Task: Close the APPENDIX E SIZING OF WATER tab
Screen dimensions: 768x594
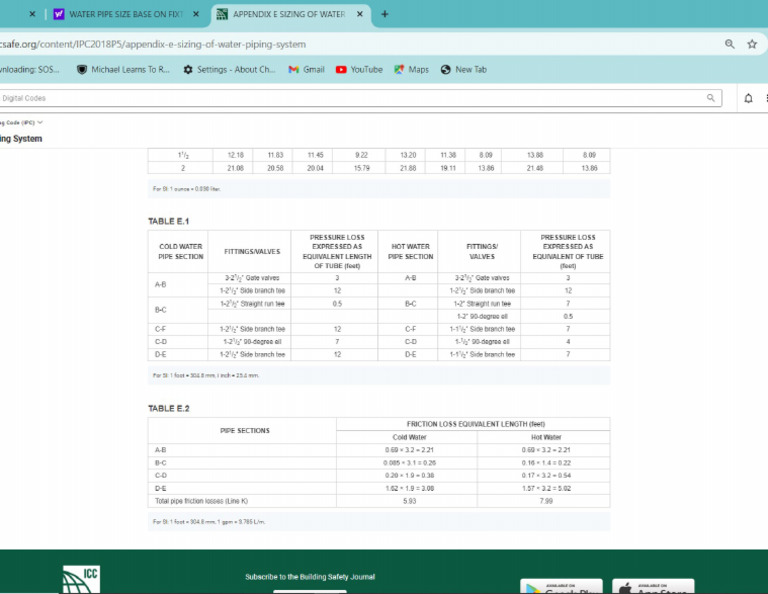Action: (x=360, y=14)
